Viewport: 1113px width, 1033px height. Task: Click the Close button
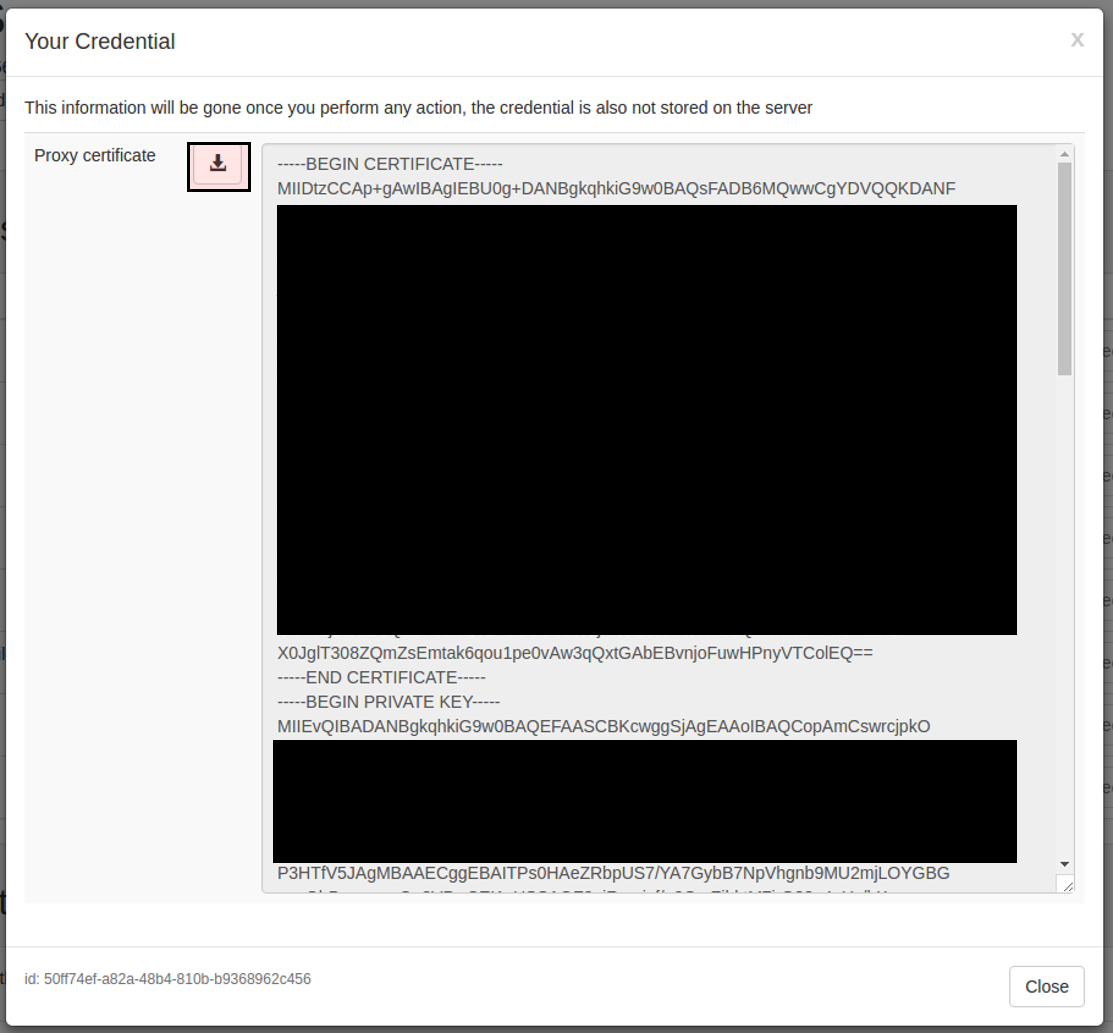click(1046, 986)
